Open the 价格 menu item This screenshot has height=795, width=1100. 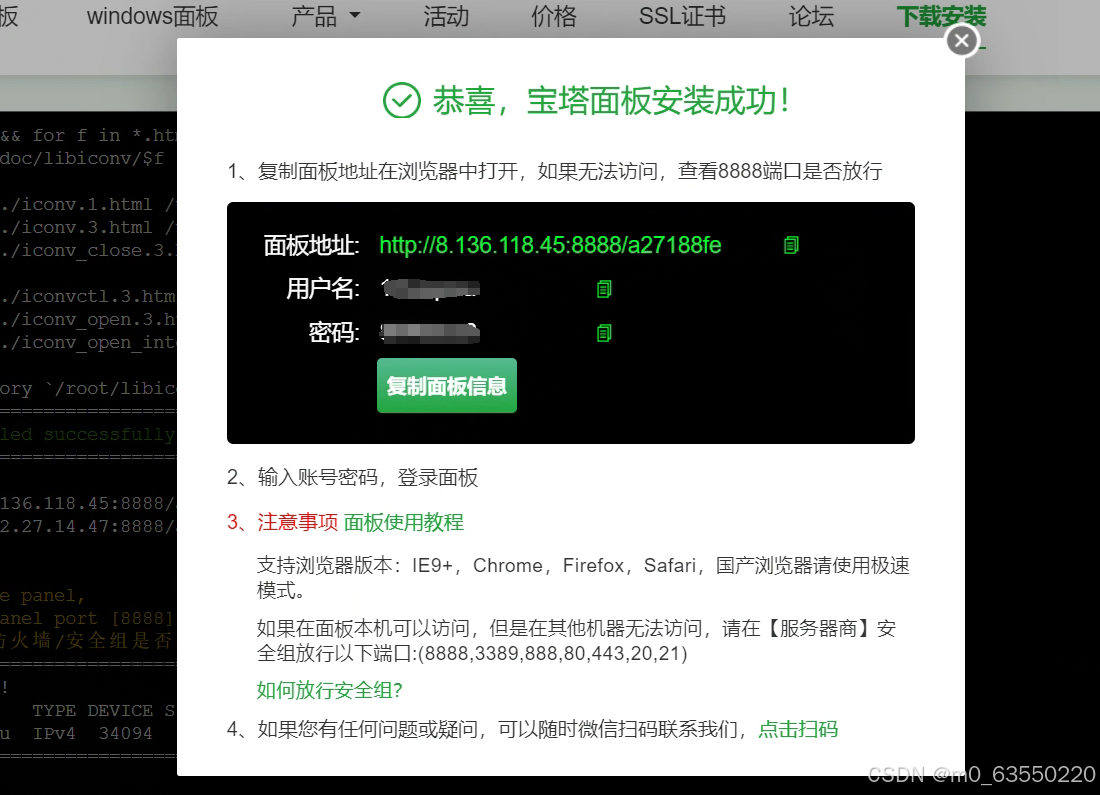pos(554,16)
